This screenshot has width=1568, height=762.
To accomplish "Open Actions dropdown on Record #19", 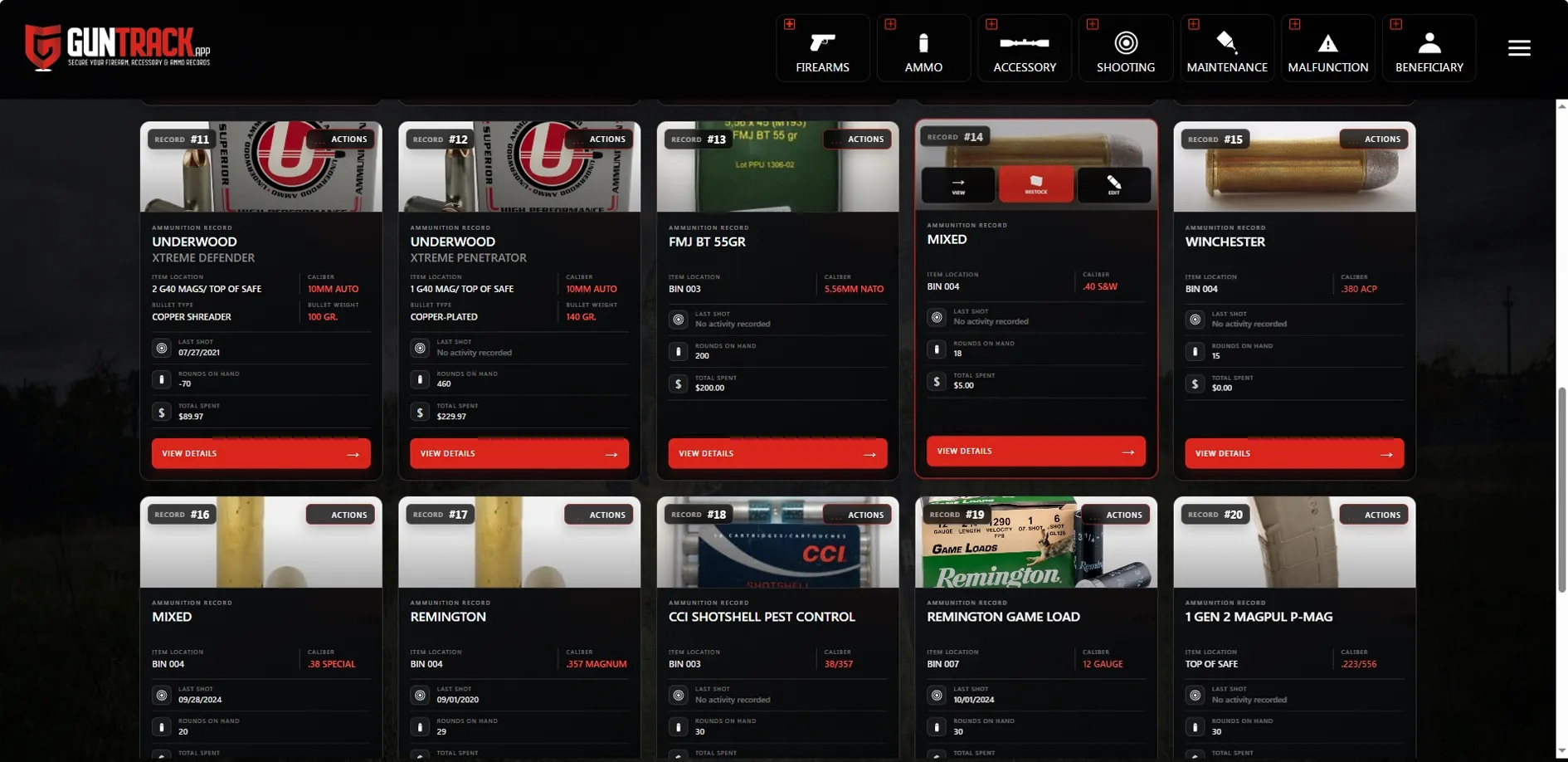I will pos(1116,515).
